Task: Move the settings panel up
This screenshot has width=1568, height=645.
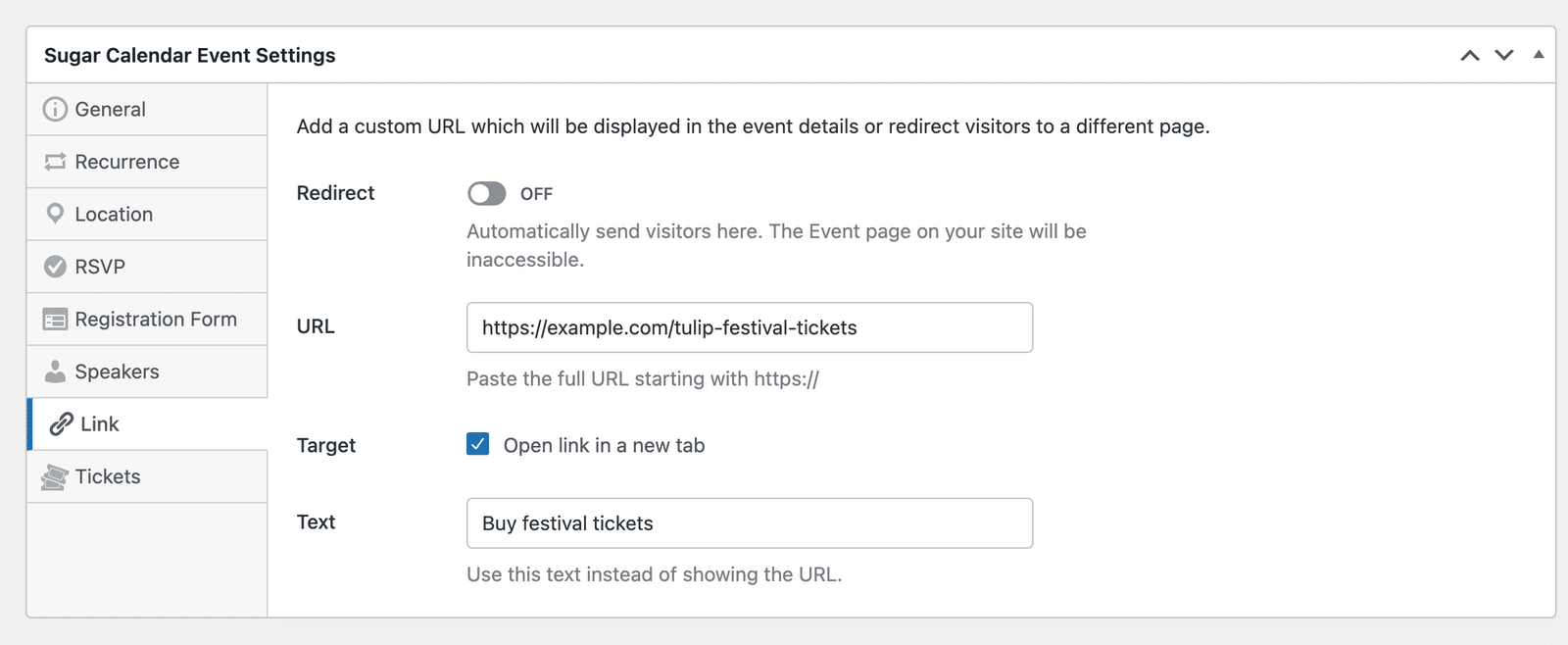Action: pos(1470,55)
